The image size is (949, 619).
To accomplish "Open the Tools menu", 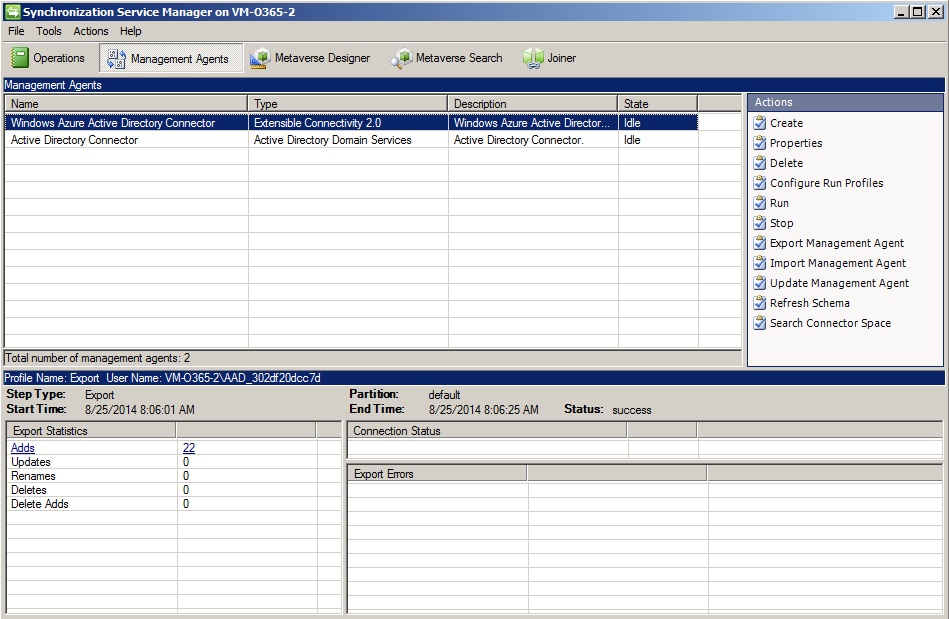I will tap(48, 31).
